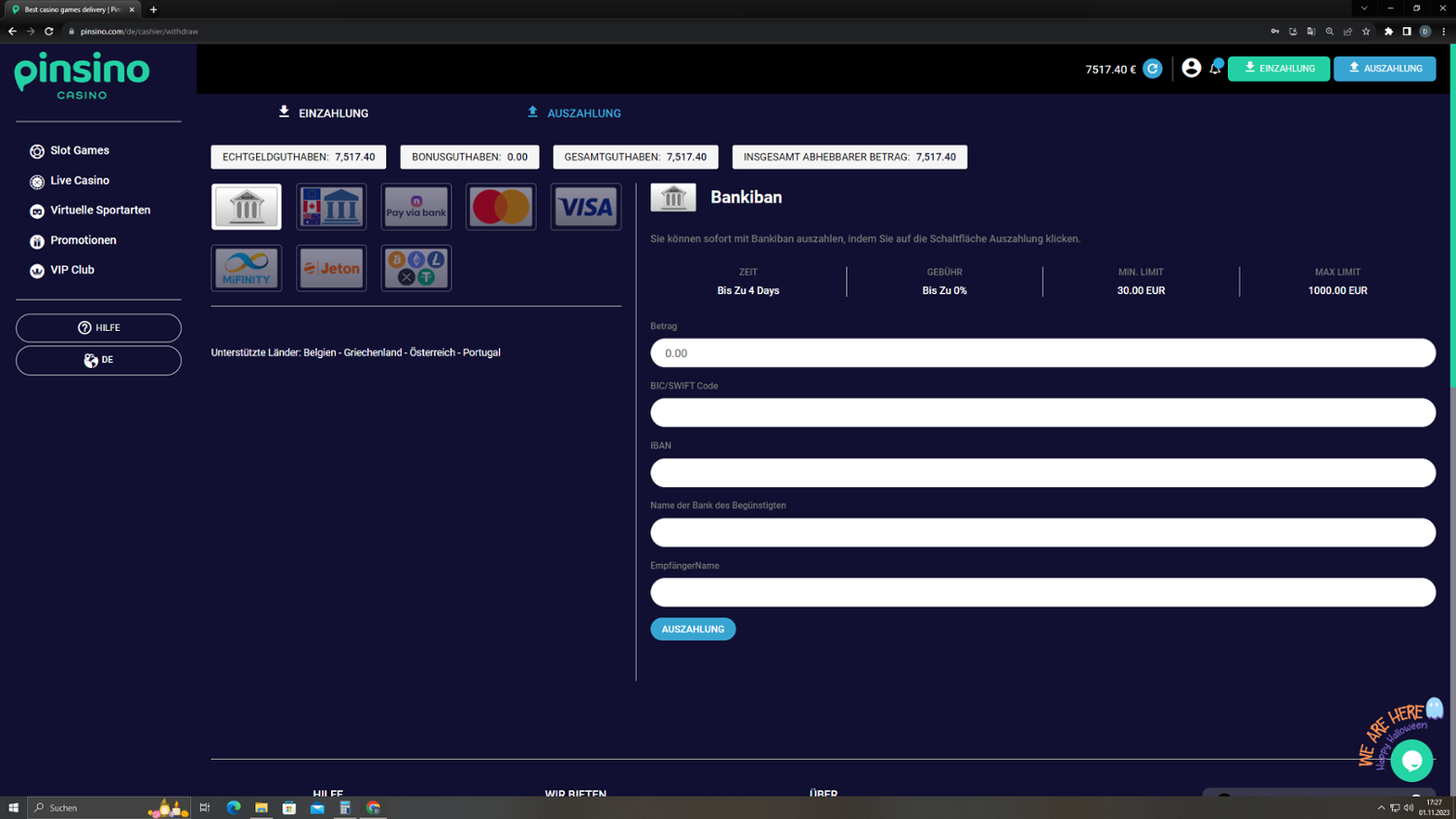Open Chrome from the Windows taskbar
This screenshot has height=819, width=1456.
point(374,807)
